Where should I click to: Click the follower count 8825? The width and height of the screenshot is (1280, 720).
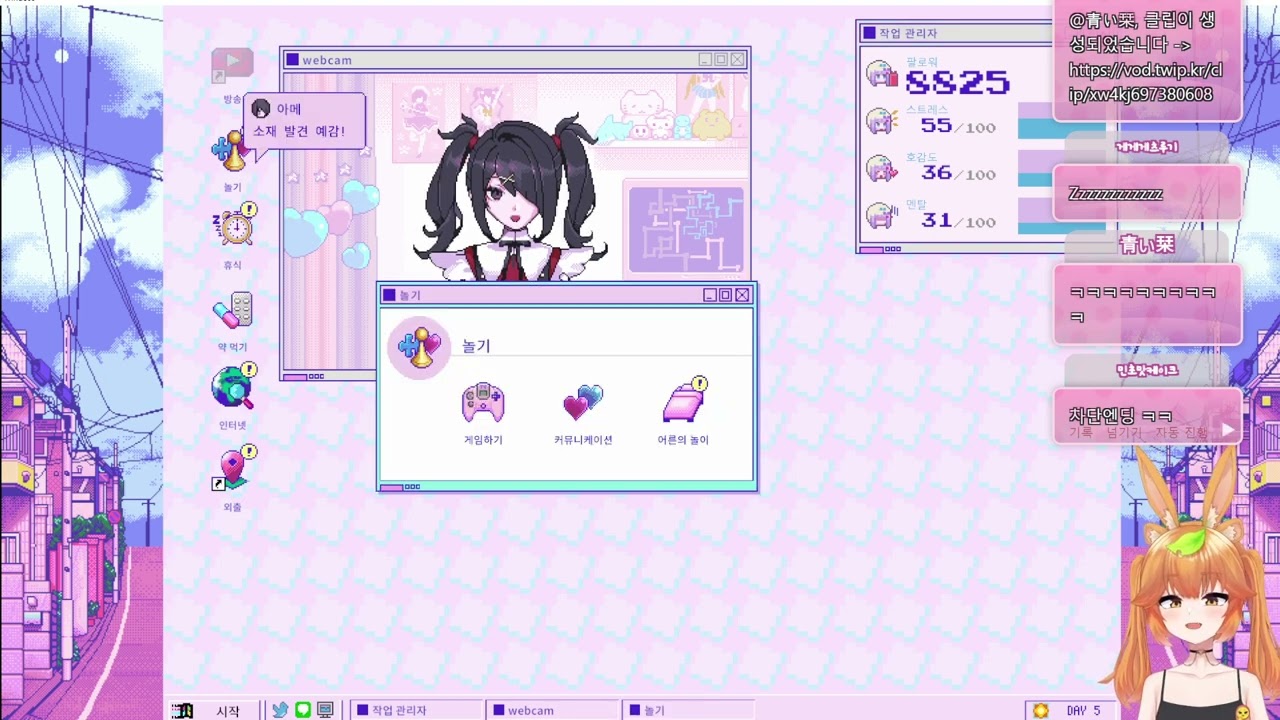click(958, 82)
